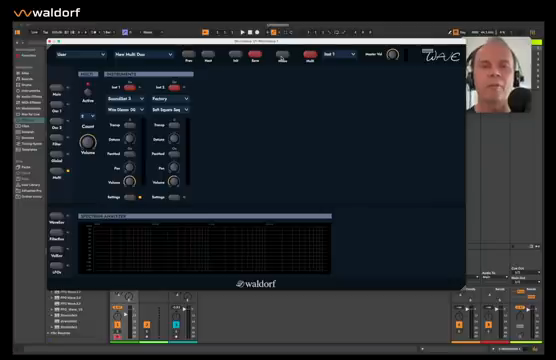Click inside the Spectrum Analyzer display
Image resolution: width=556 pixels, height=360 pixels.
(205, 248)
